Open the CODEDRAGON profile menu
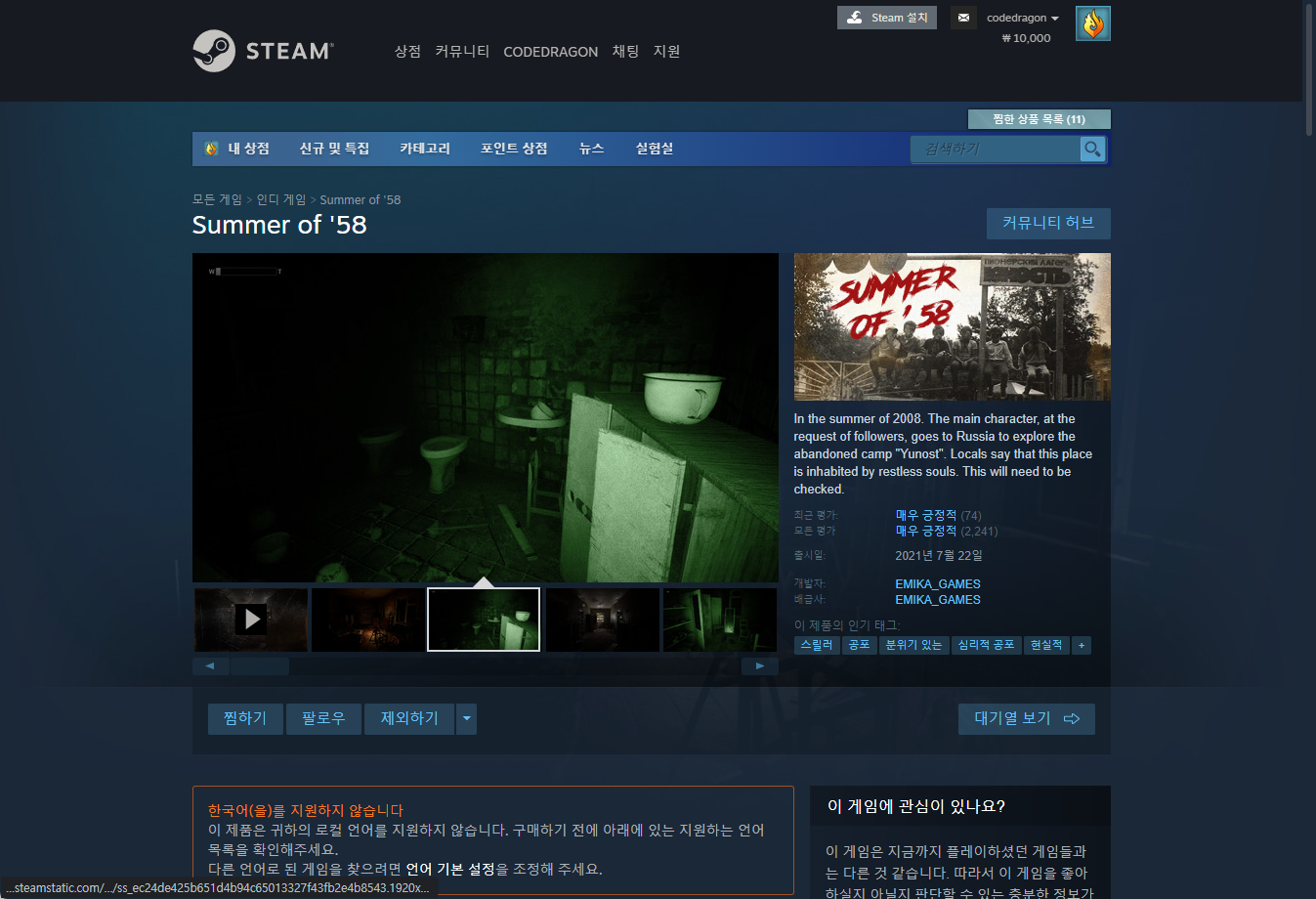The width and height of the screenshot is (1316, 899). coord(550,52)
